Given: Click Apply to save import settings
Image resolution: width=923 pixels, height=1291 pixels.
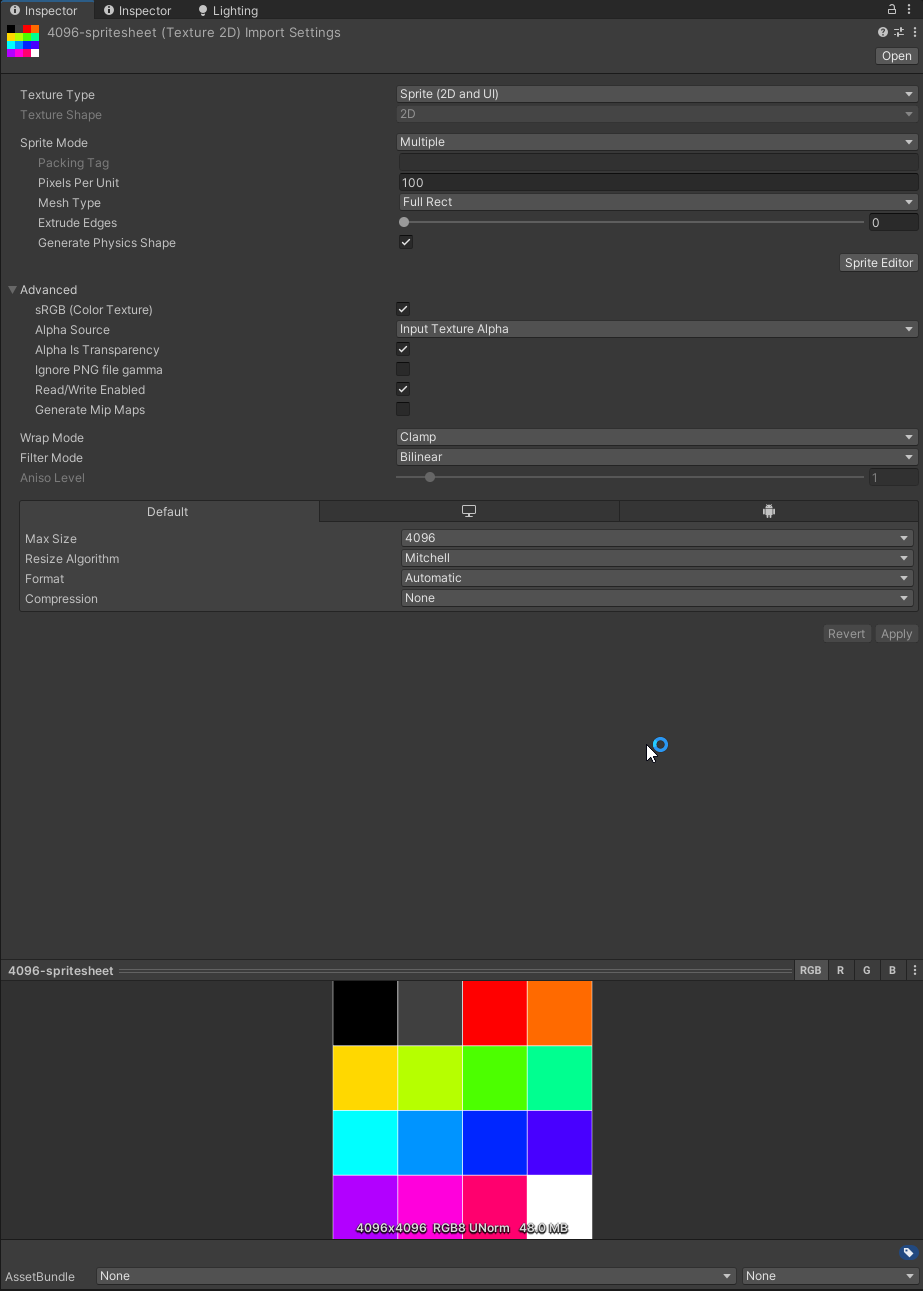Looking at the screenshot, I should click(x=895, y=633).
